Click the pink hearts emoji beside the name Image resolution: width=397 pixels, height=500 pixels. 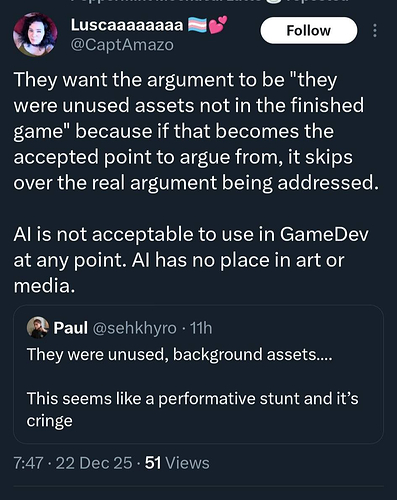[x=218, y=25]
